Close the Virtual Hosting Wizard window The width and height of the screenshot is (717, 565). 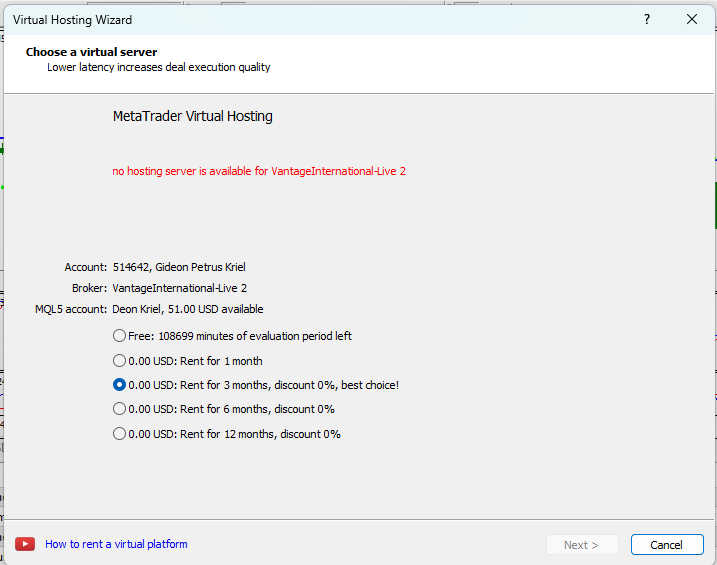pyautogui.click(x=692, y=19)
